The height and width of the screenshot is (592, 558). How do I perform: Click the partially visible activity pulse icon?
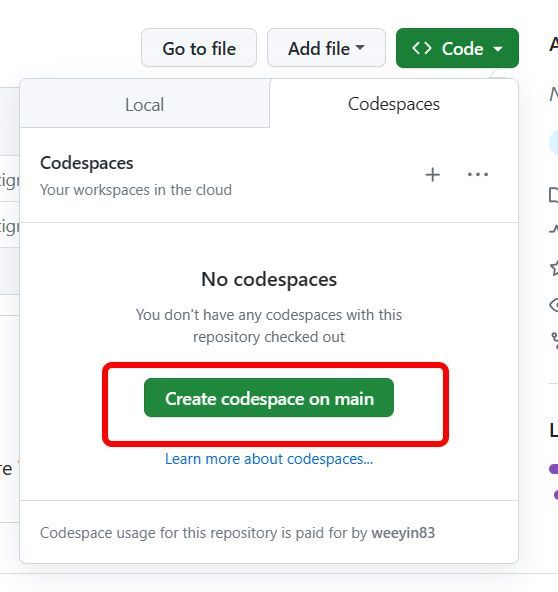coord(554,228)
